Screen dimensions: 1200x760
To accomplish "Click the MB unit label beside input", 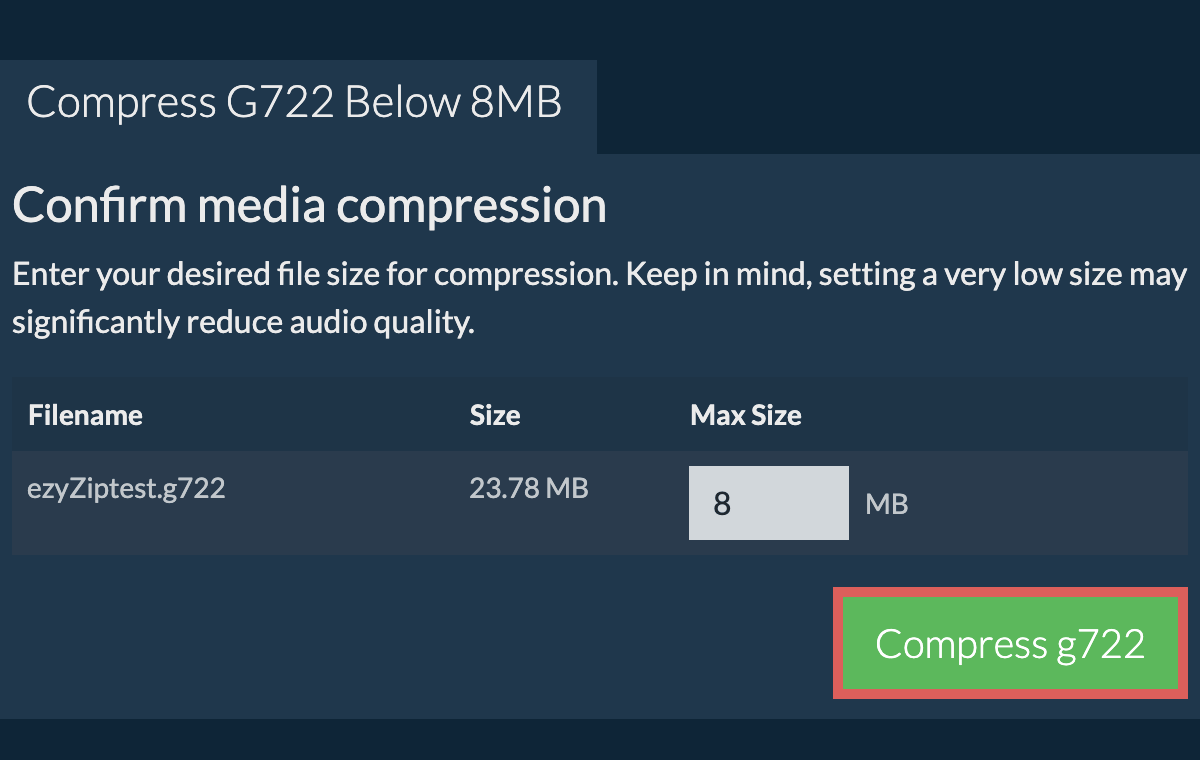I will point(886,504).
